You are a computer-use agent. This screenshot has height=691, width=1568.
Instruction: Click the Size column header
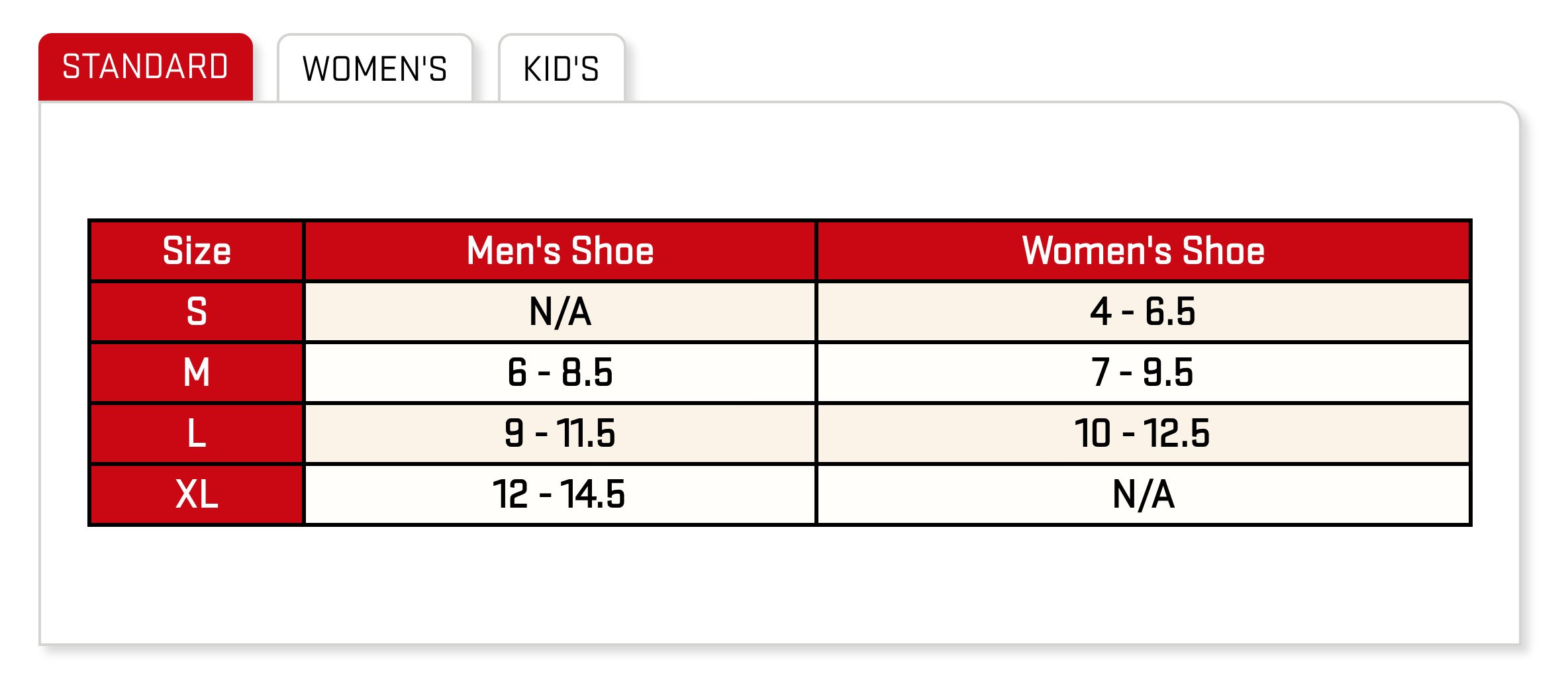click(197, 251)
